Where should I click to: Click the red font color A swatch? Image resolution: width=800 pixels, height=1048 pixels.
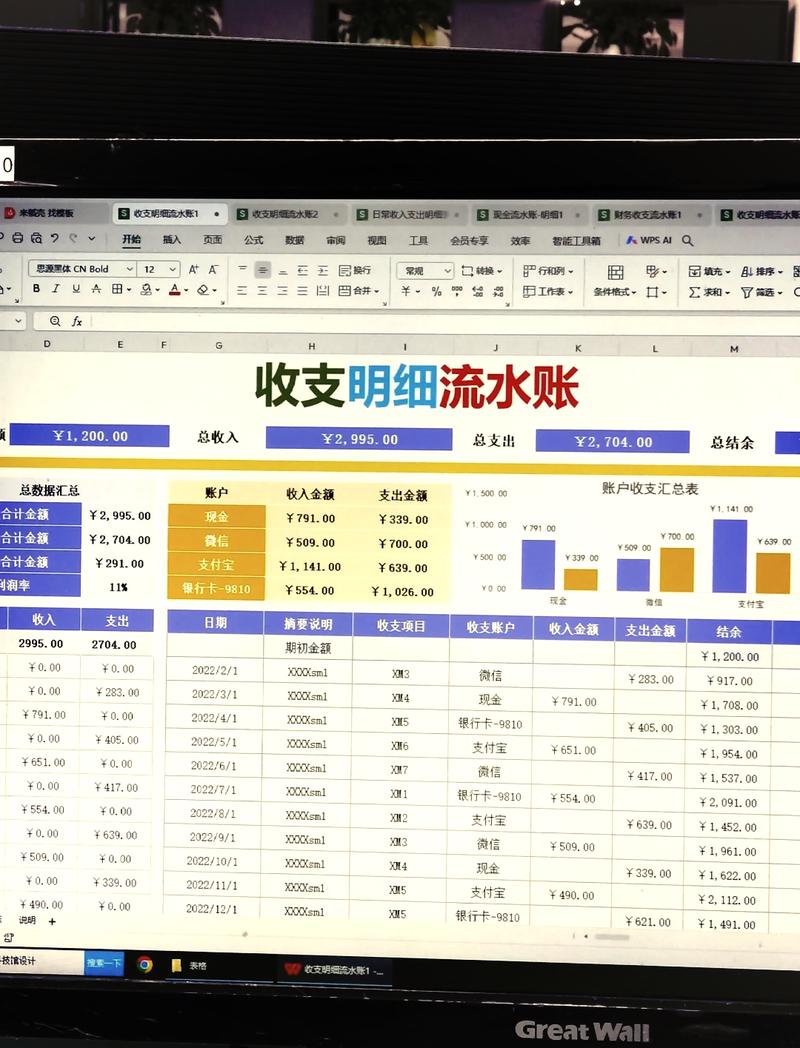[174, 289]
